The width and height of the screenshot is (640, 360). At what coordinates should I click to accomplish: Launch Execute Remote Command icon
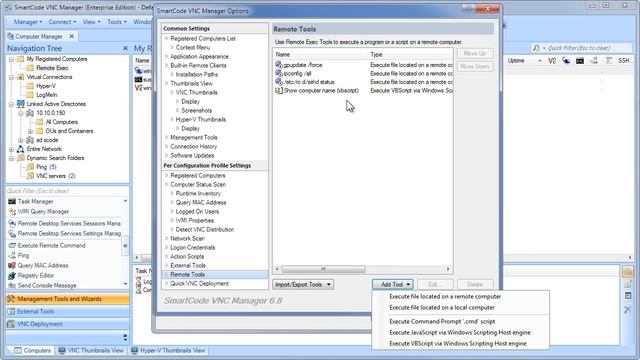(x=12, y=245)
